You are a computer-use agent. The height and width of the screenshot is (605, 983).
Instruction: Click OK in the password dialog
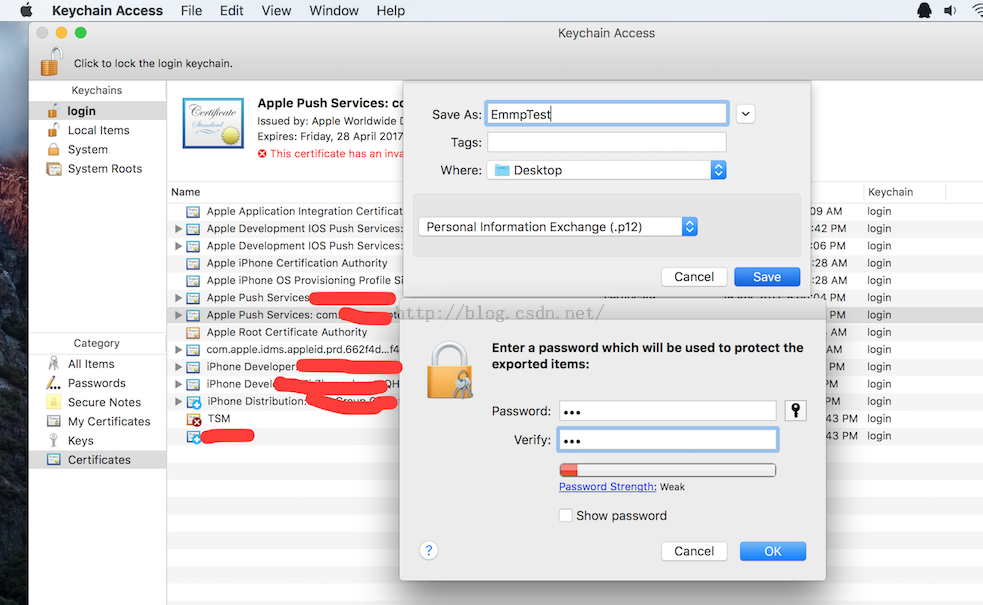[x=772, y=551]
